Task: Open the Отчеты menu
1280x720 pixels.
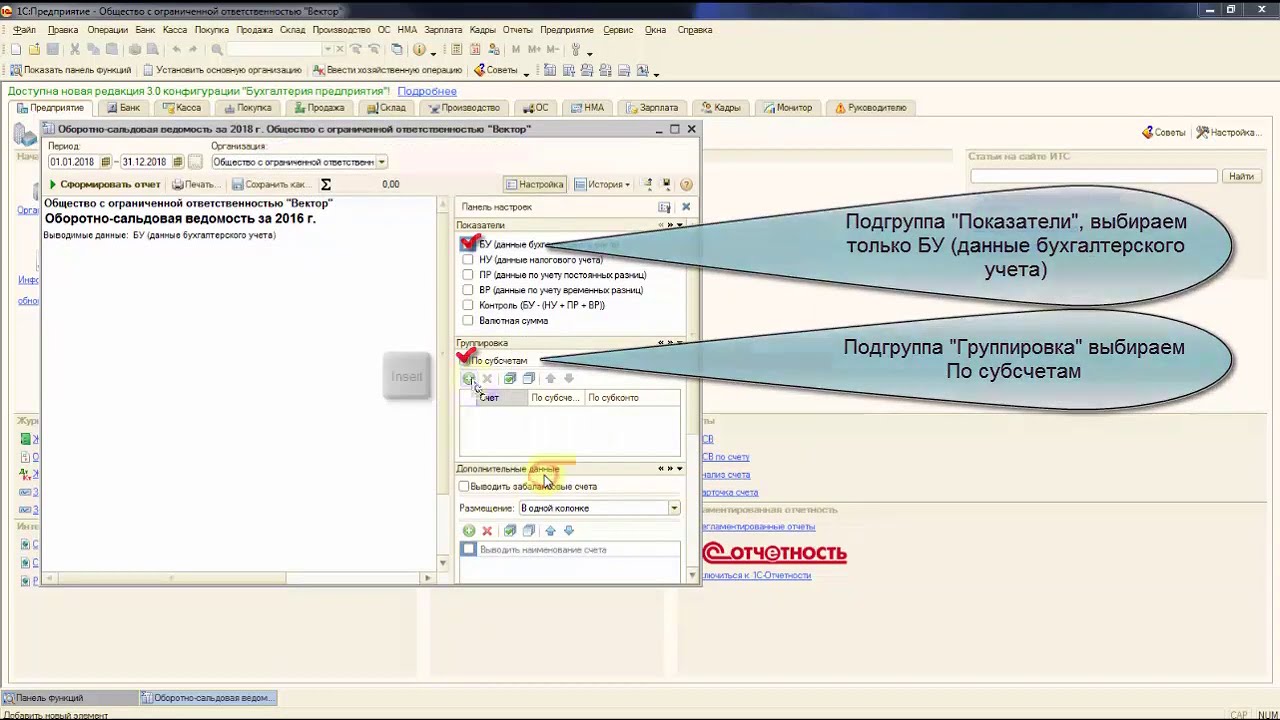Action: pos(517,30)
